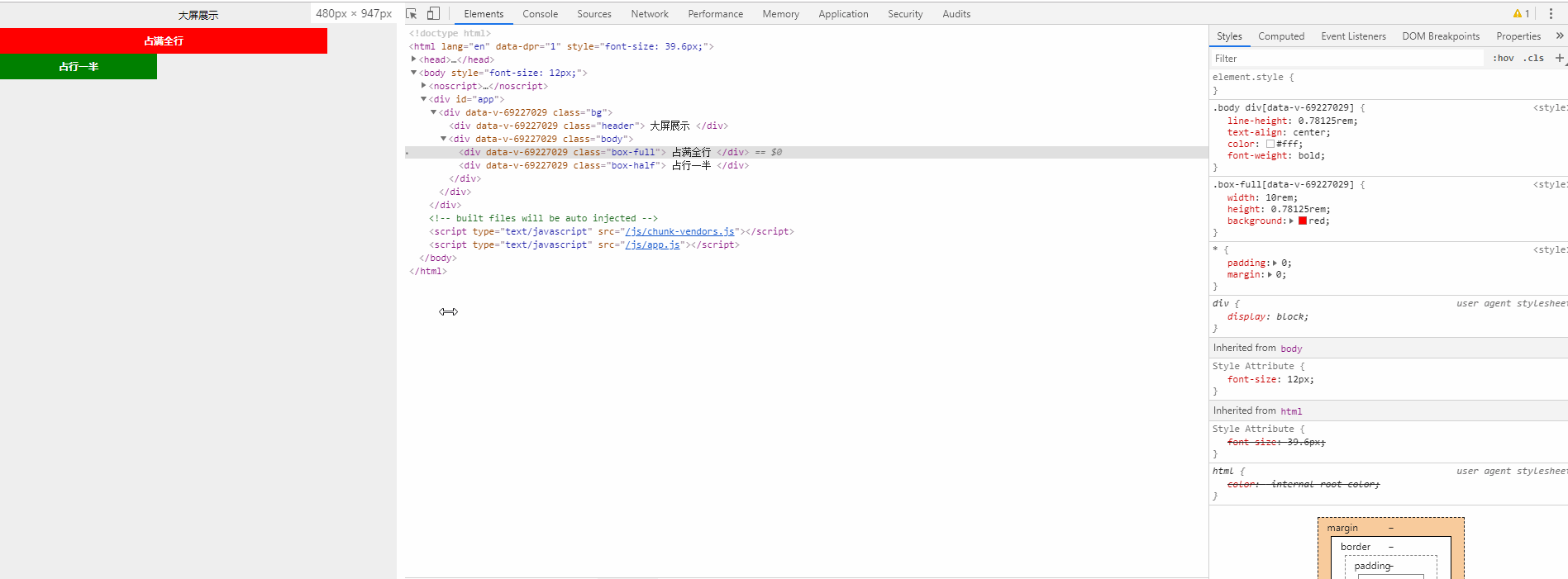Select the DOM Breakpoints pane tab
Image resolution: width=1568 pixels, height=579 pixels.
1441,36
